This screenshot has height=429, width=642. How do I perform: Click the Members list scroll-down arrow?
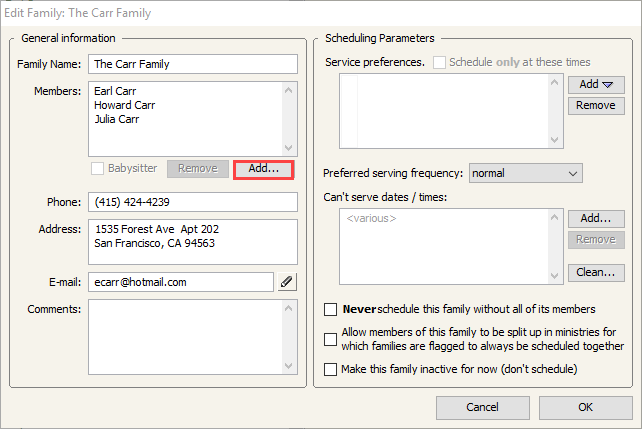tap(289, 148)
